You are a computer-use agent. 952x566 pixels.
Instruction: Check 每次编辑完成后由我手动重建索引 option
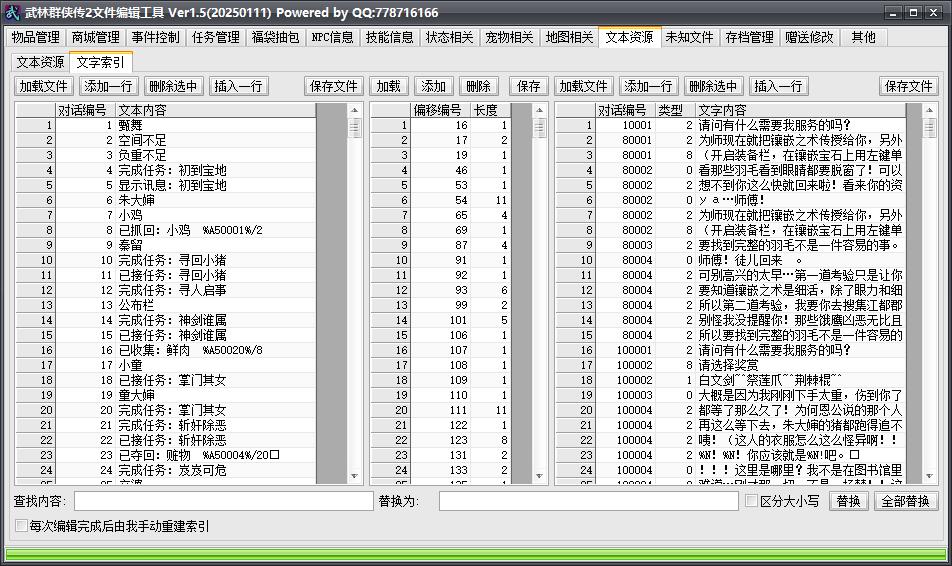21,525
